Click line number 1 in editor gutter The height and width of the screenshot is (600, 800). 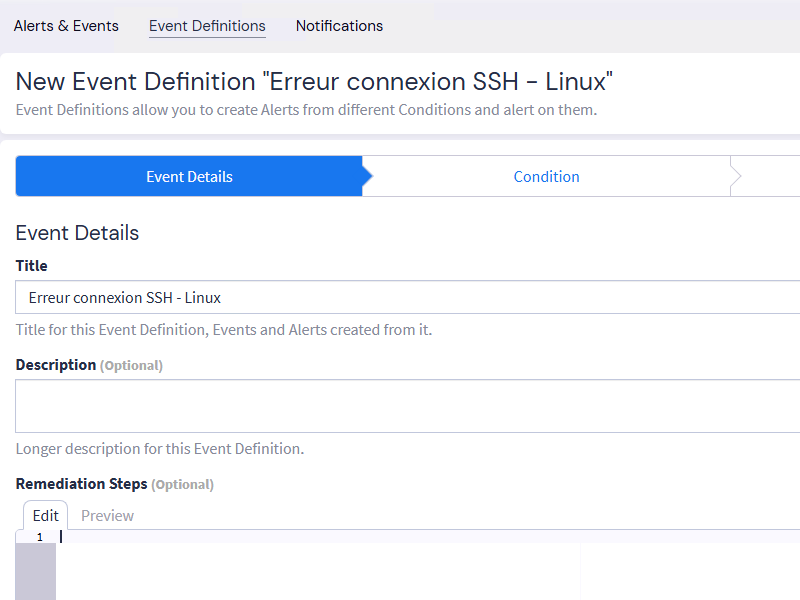click(x=39, y=537)
